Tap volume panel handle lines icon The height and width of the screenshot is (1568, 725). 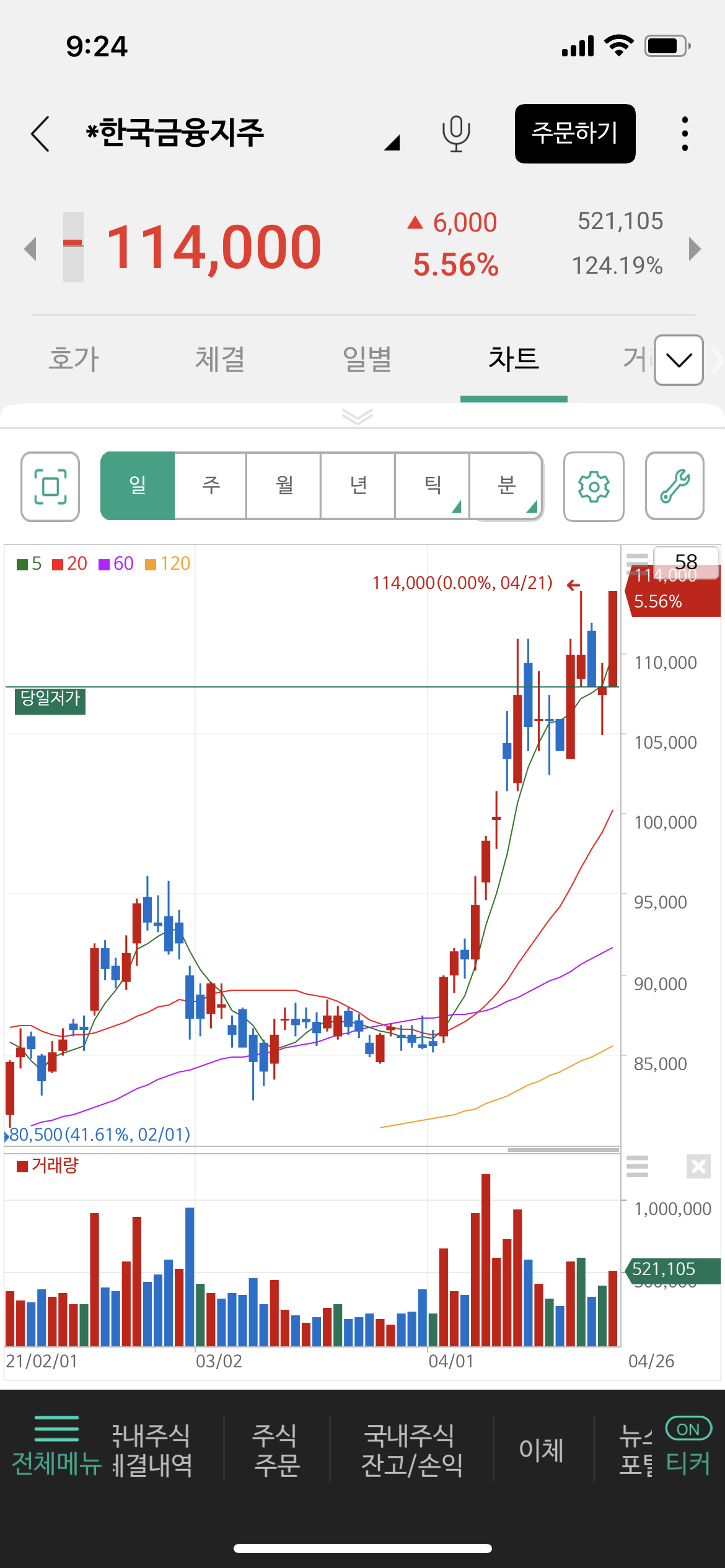637,1166
